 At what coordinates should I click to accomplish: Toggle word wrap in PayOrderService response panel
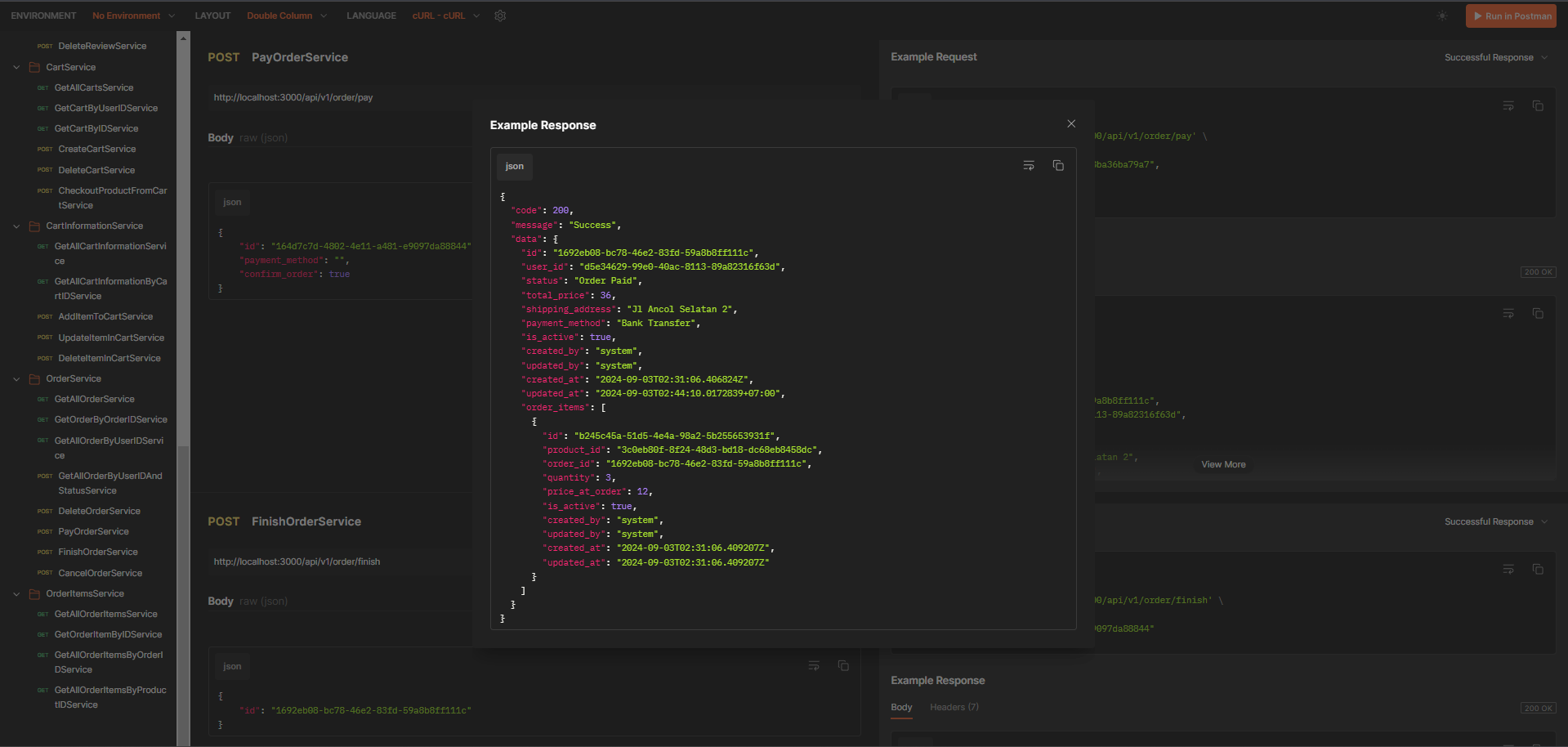pyautogui.click(x=1508, y=314)
